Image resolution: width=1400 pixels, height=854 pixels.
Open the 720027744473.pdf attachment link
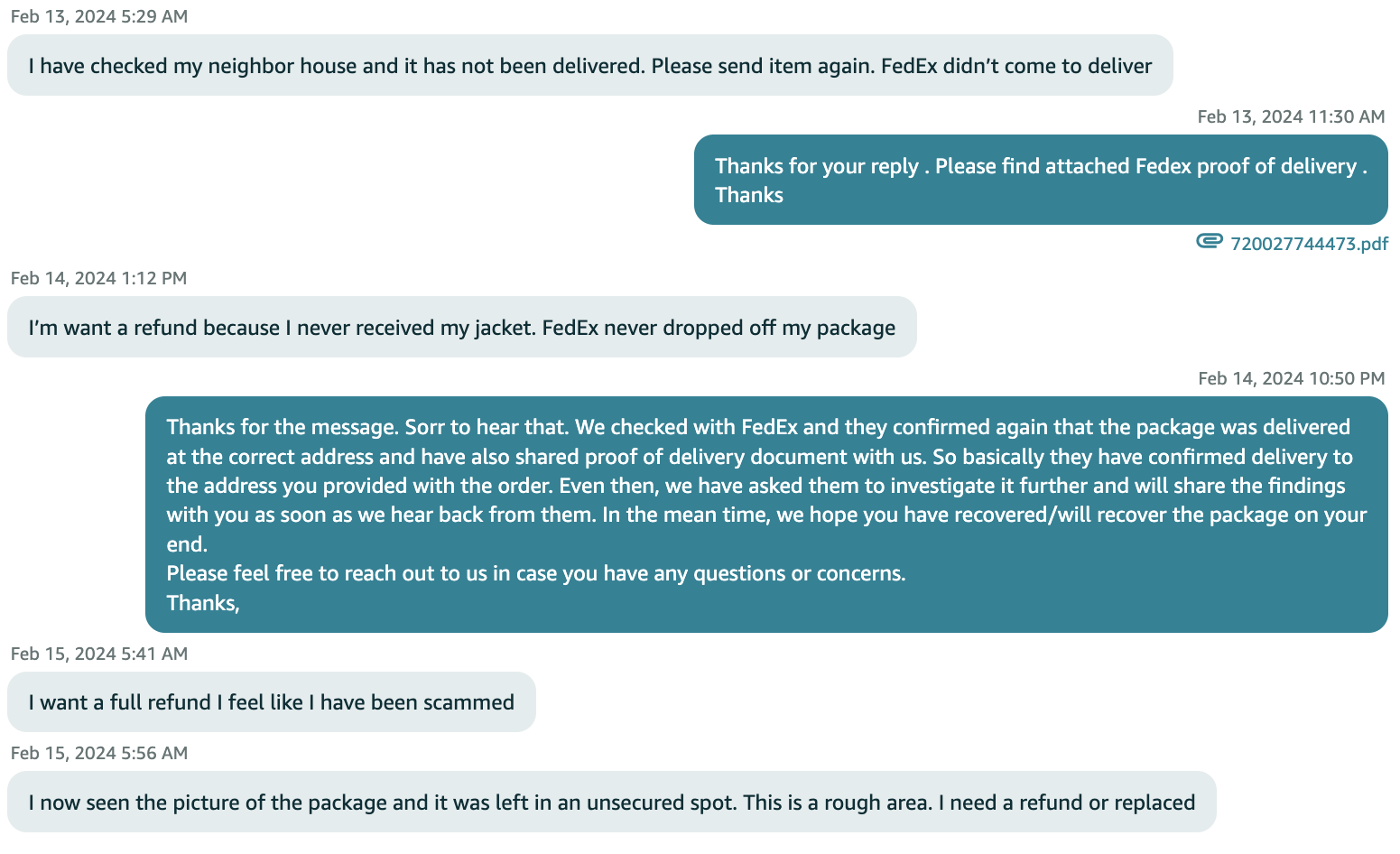(x=1309, y=244)
